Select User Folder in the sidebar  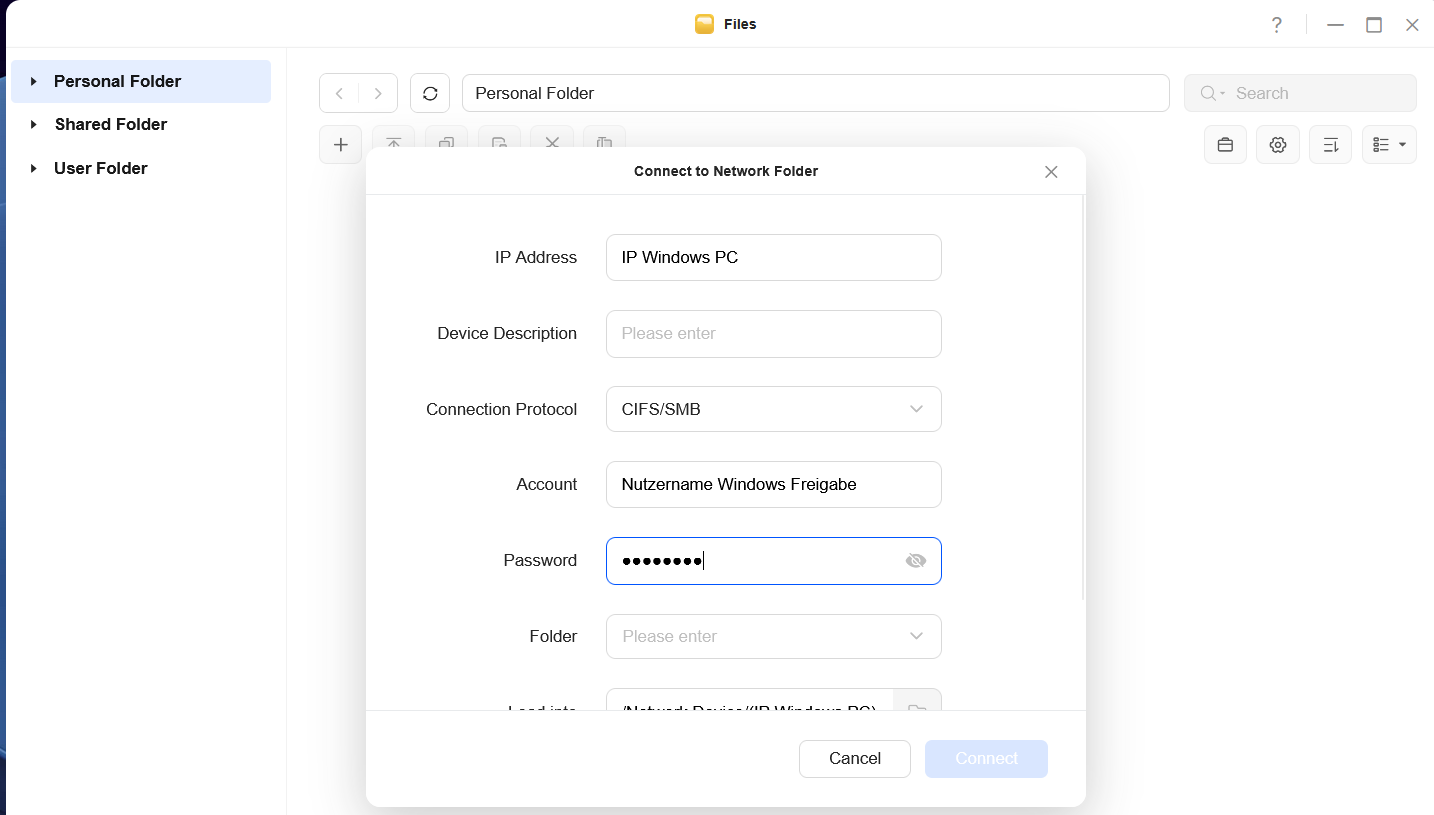click(x=100, y=168)
